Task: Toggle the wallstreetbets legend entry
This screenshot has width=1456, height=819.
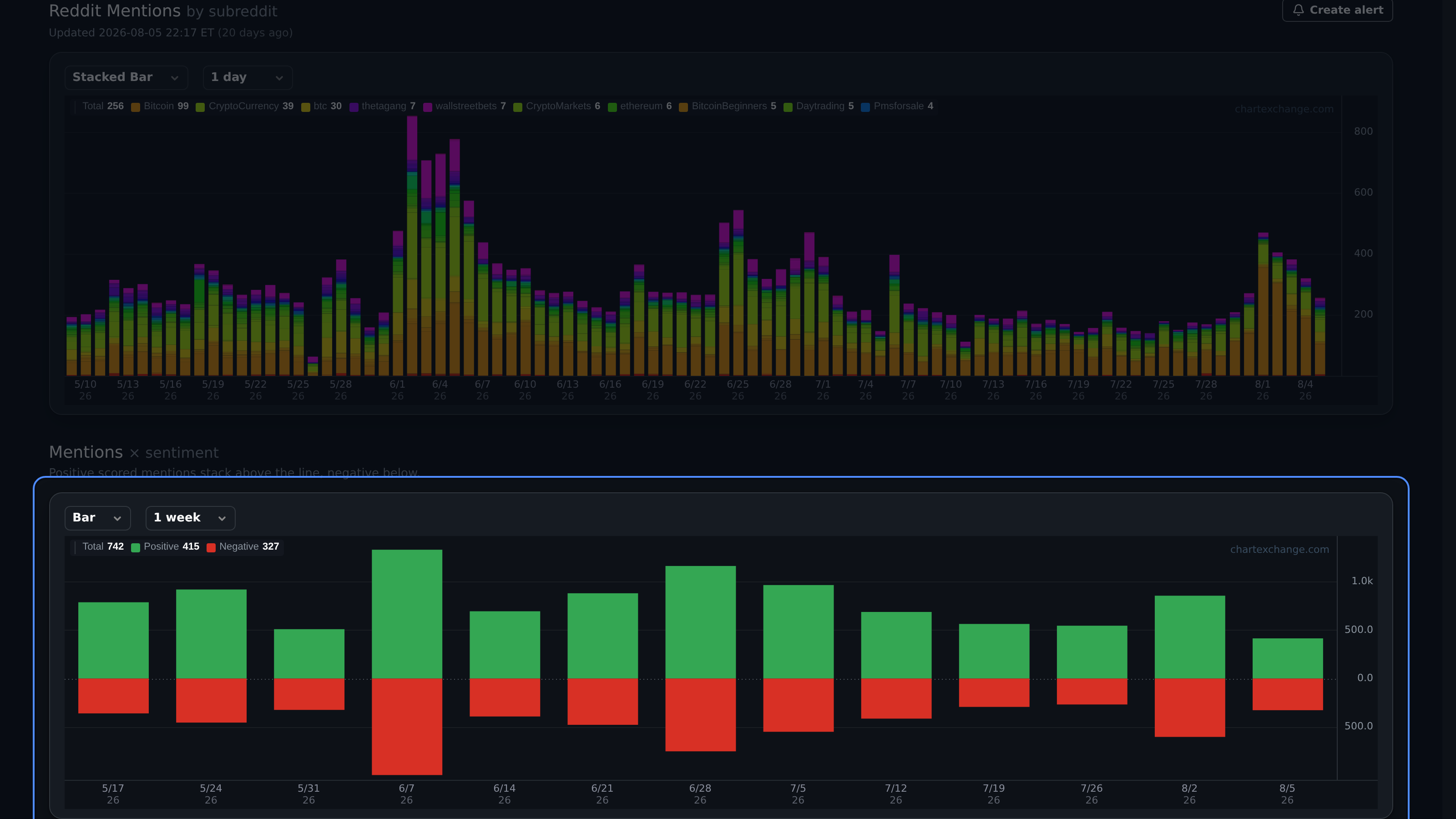Action: pyautogui.click(x=465, y=106)
